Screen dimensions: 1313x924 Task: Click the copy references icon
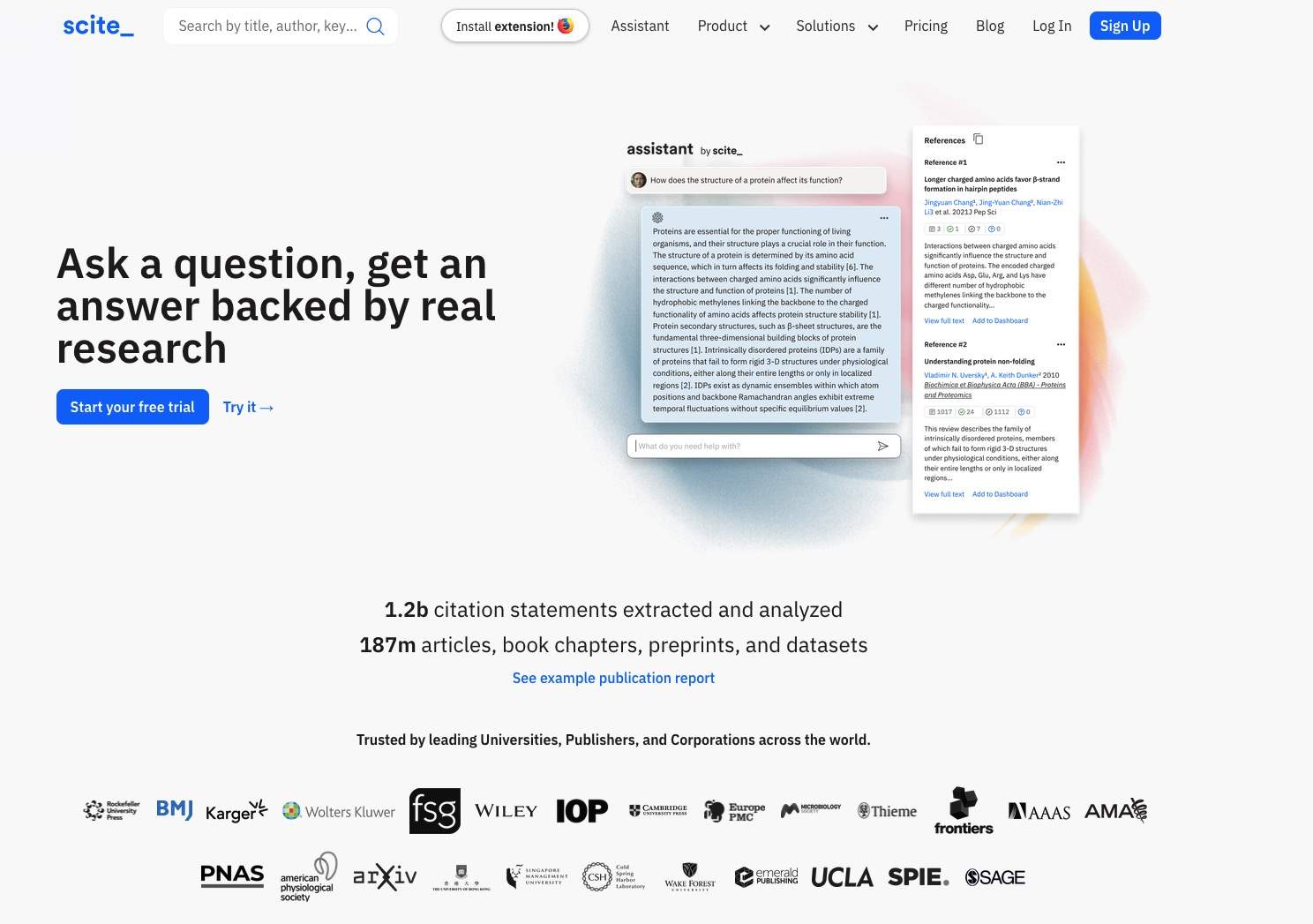click(978, 139)
